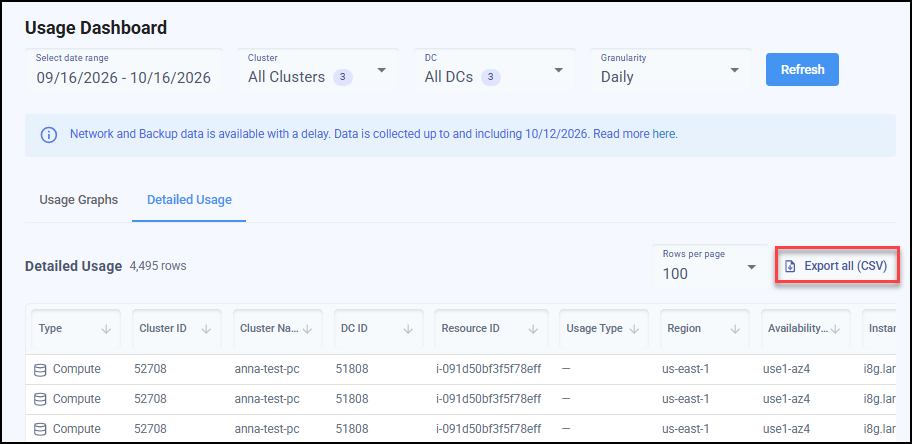Click the 4,495 rows count text

[x=158, y=267]
